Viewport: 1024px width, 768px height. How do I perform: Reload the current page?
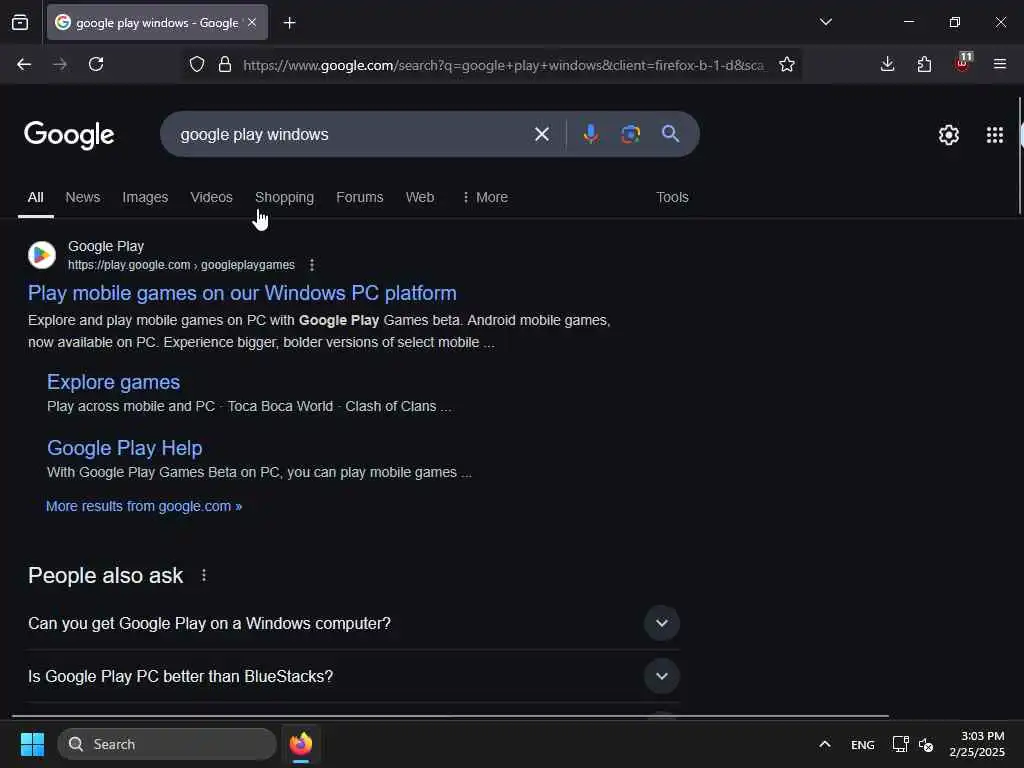(96, 64)
